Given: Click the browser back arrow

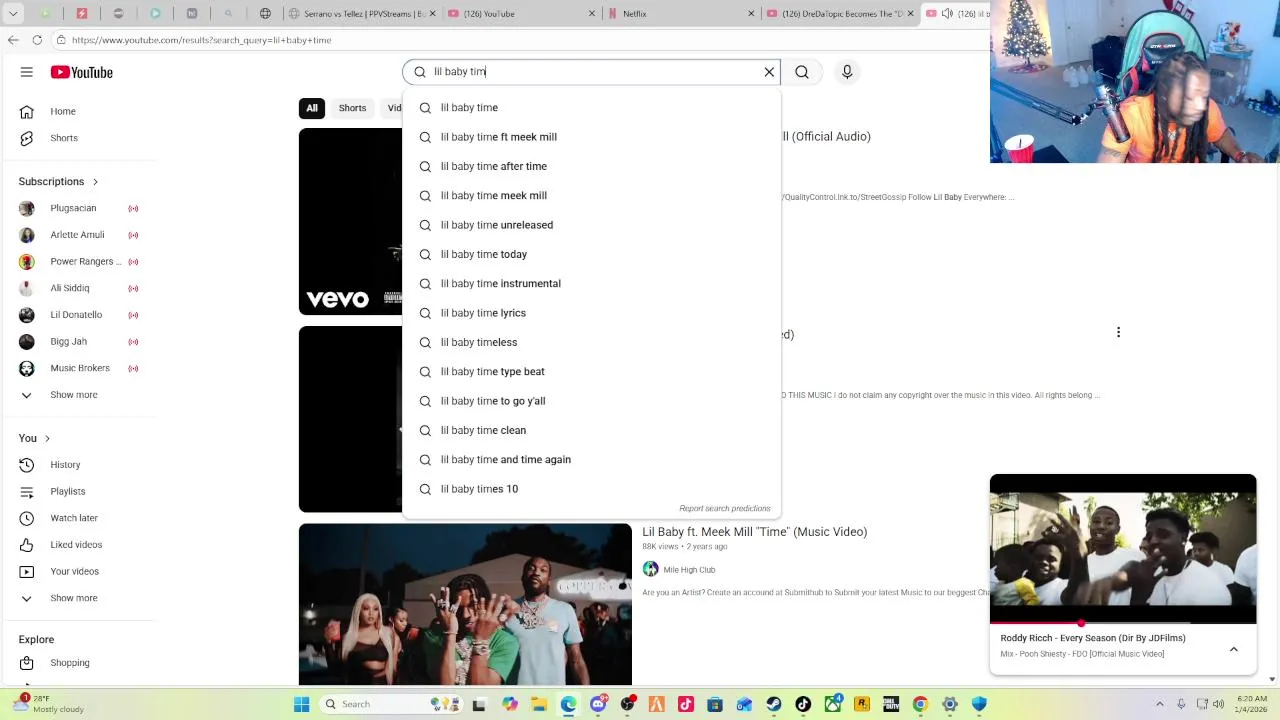Looking at the screenshot, I should tap(13, 40).
